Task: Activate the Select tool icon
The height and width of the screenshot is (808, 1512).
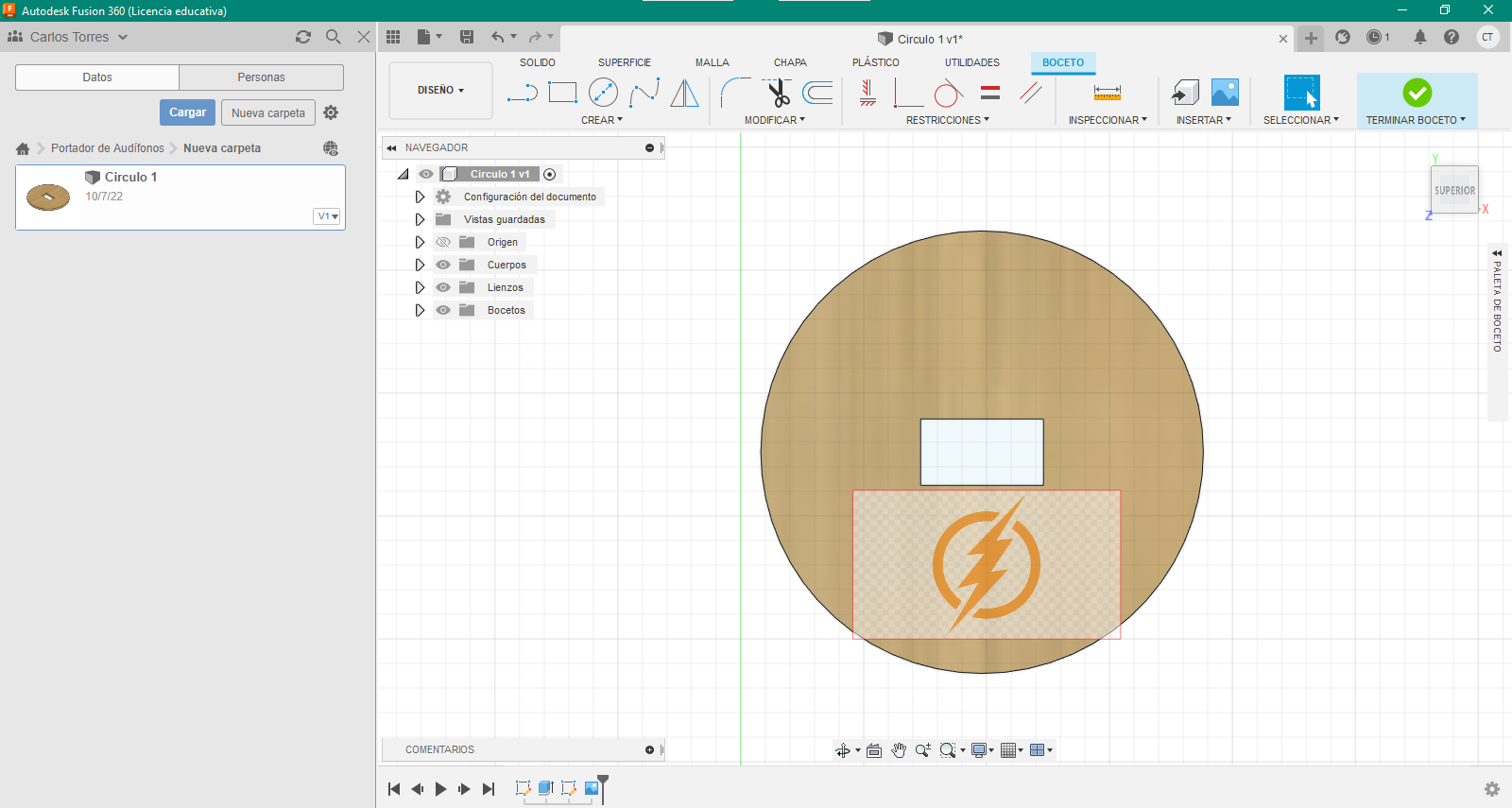Action: click(x=1301, y=93)
